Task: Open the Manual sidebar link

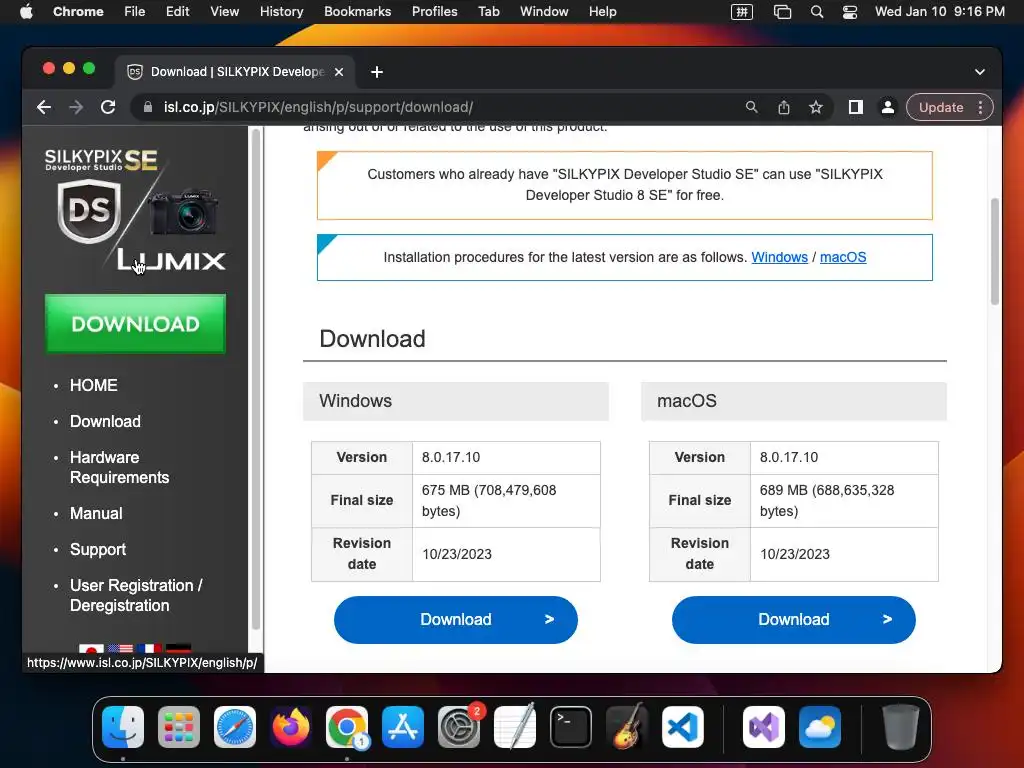Action: click(96, 513)
